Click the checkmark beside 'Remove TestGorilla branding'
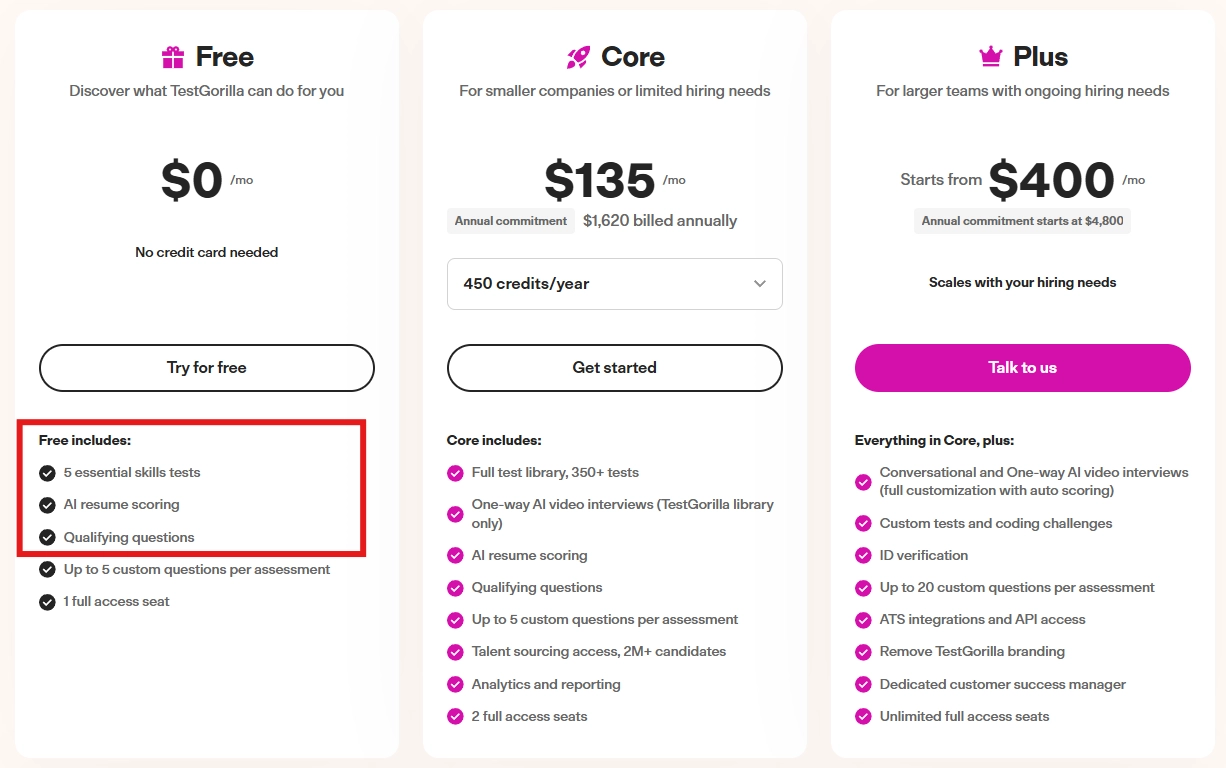 point(864,651)
